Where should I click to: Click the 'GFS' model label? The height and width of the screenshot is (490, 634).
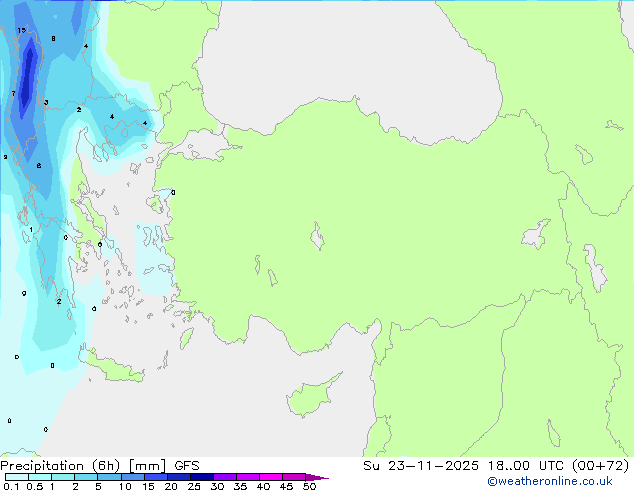coord(187,466)
